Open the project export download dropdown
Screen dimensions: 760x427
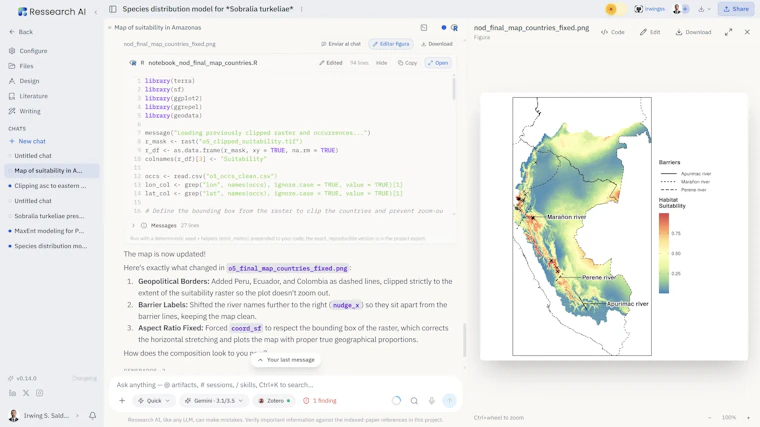coord(705,9)
